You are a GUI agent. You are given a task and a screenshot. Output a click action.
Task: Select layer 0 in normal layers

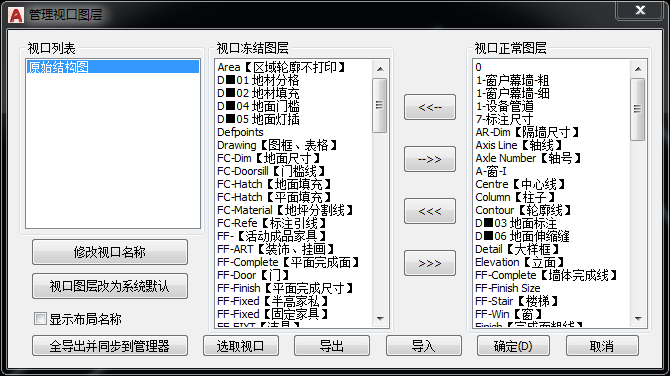(479, 67)
